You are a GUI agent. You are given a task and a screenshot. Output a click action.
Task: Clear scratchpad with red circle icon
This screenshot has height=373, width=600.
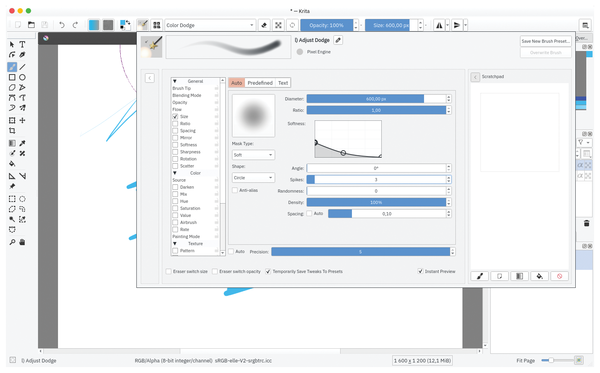click(x=559, y=276)
